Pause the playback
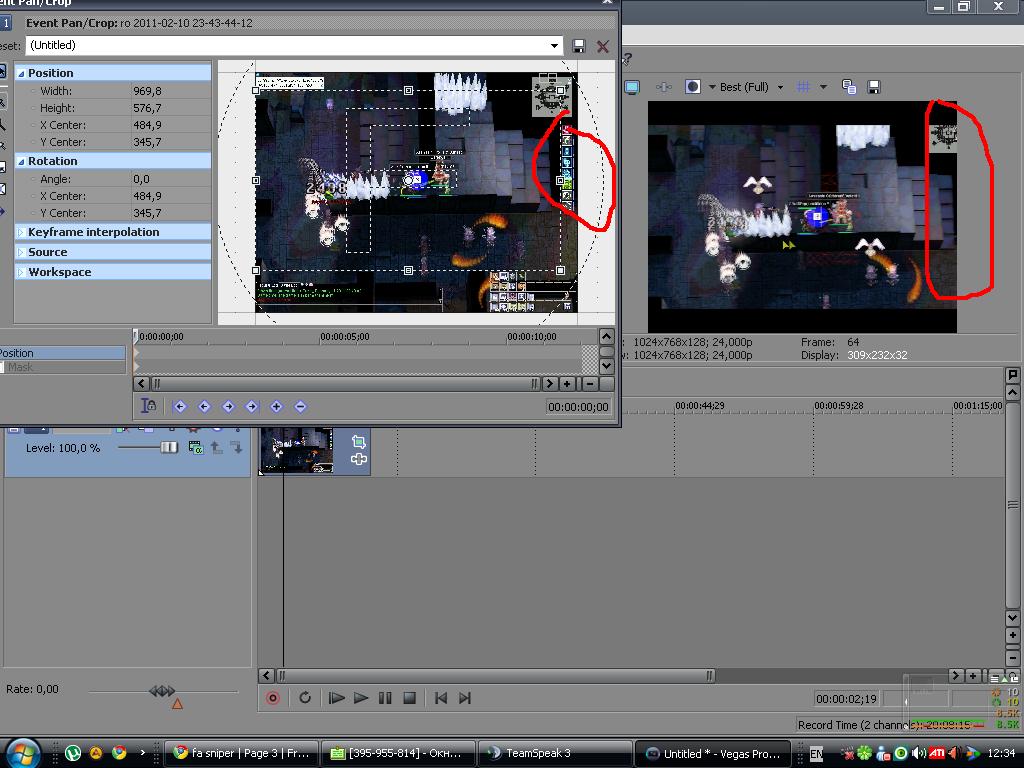Image resolution: width=1024 pixels, height=768 pixels. 385,698
